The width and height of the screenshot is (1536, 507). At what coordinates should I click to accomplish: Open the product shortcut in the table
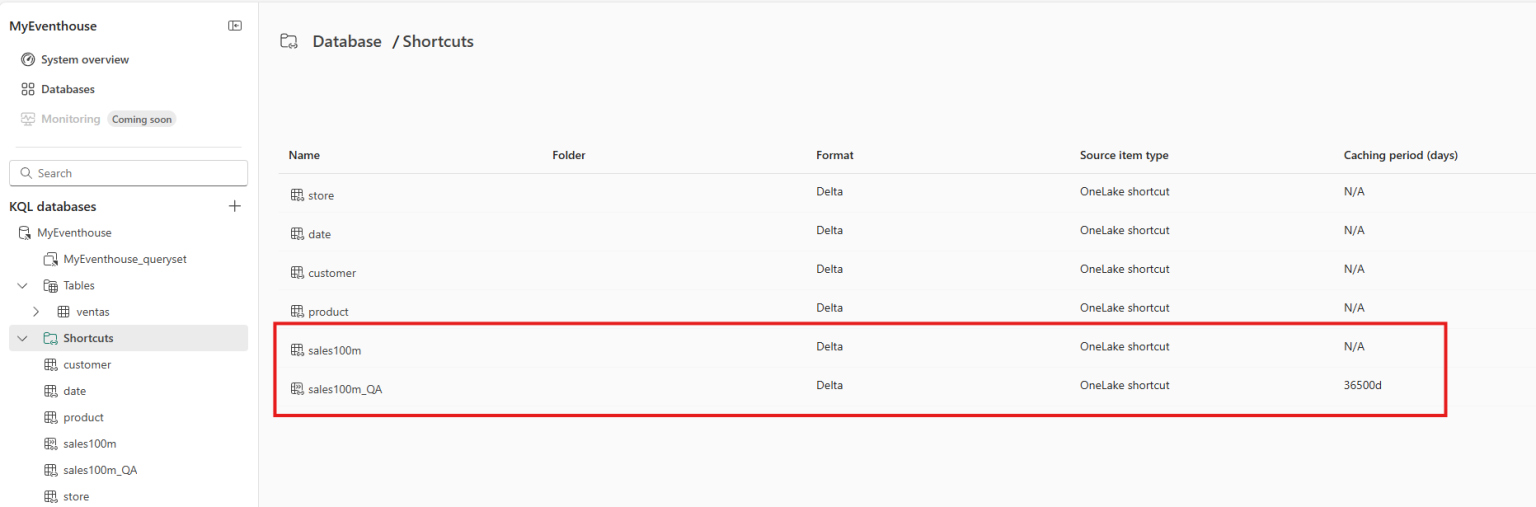tap(328, 312)
